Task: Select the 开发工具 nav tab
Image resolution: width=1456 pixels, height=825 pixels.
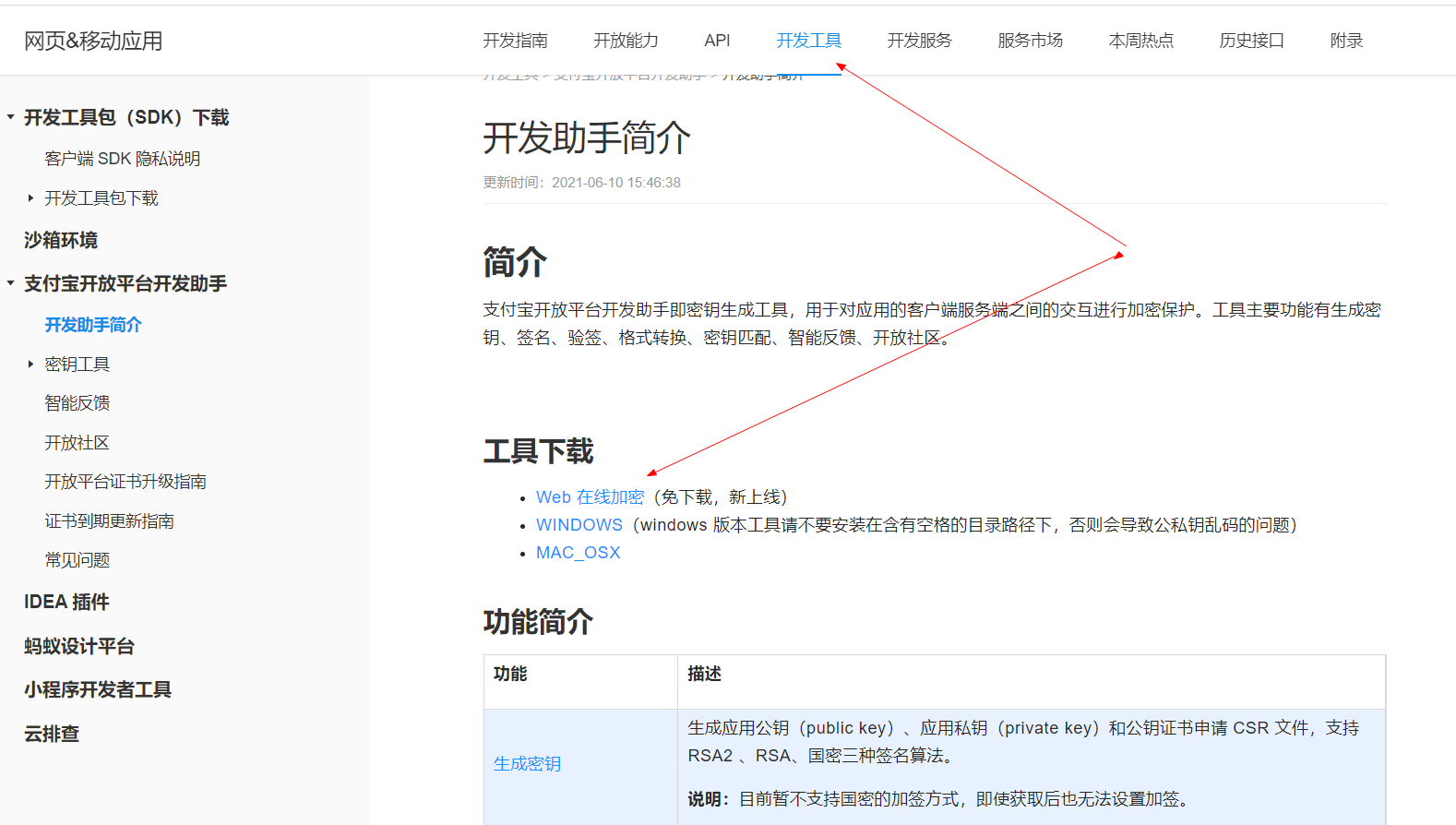Action: [808, 41]
